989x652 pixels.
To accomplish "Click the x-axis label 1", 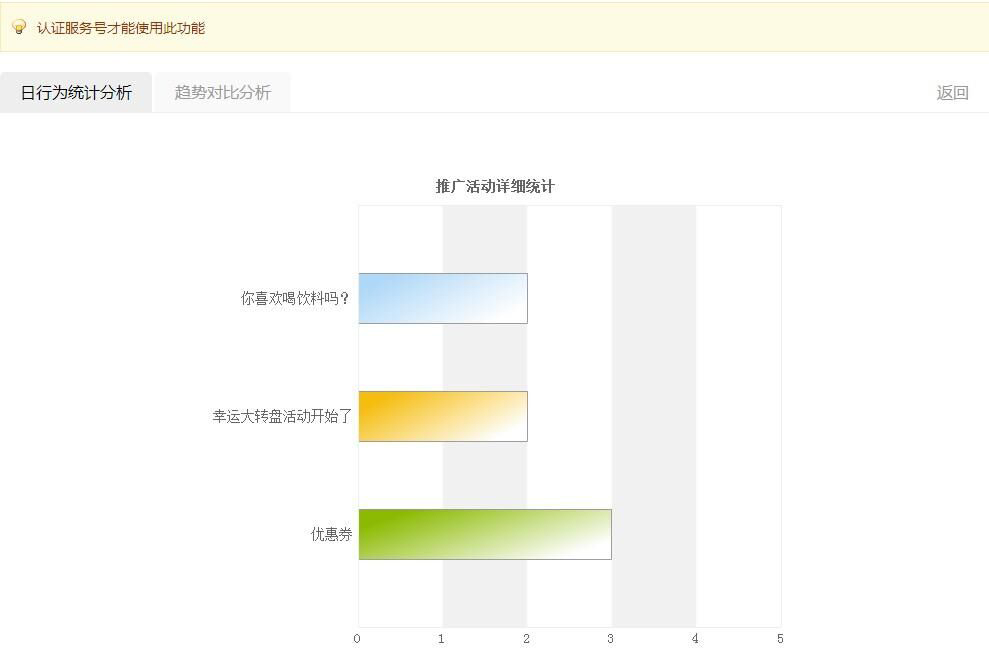I will pos(442,639).
